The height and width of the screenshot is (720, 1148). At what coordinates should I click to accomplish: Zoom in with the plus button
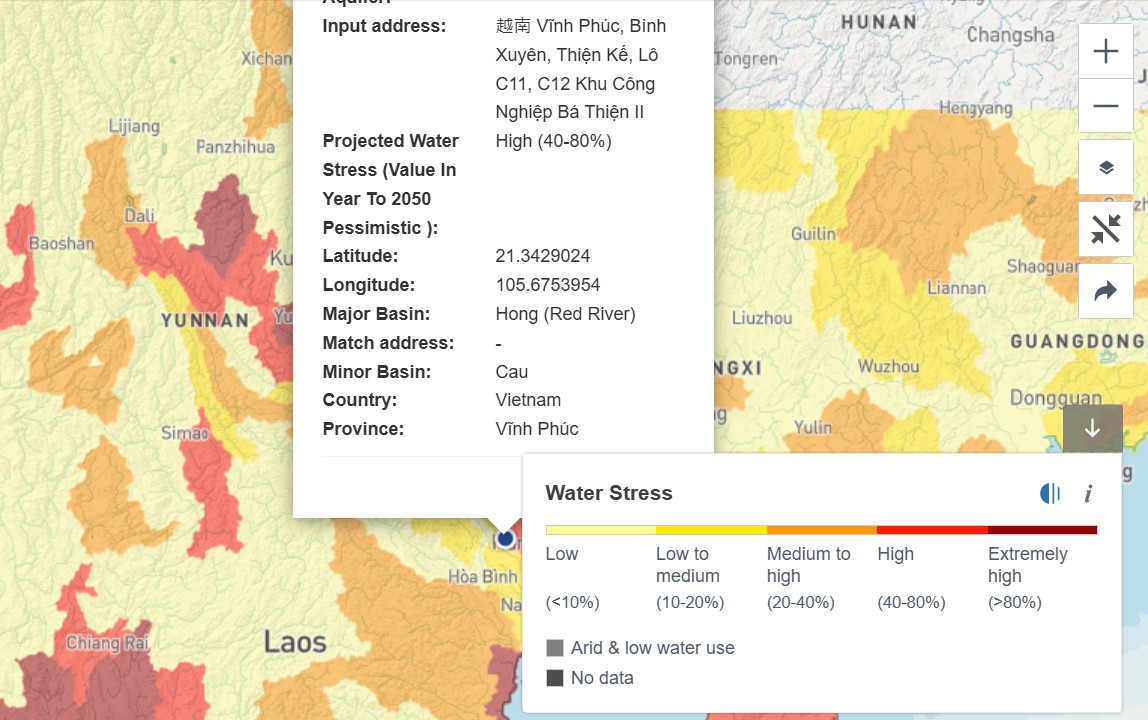point(1106,51)
